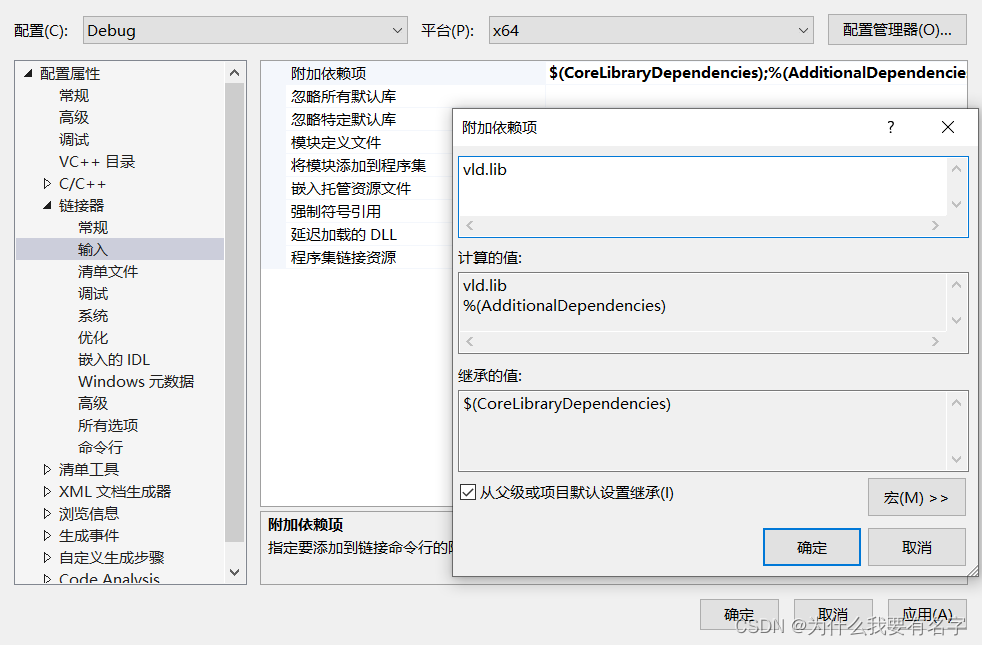Select 输入 under the linker section
This screenshot has width=982, height=645.
click(91, 249)
